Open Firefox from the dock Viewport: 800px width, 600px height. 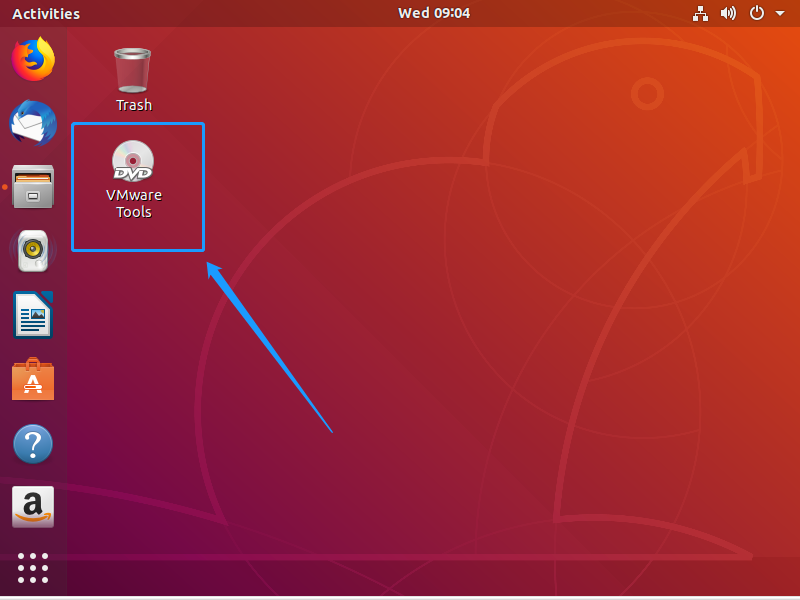pyautogui.click(x=33, y=59)
